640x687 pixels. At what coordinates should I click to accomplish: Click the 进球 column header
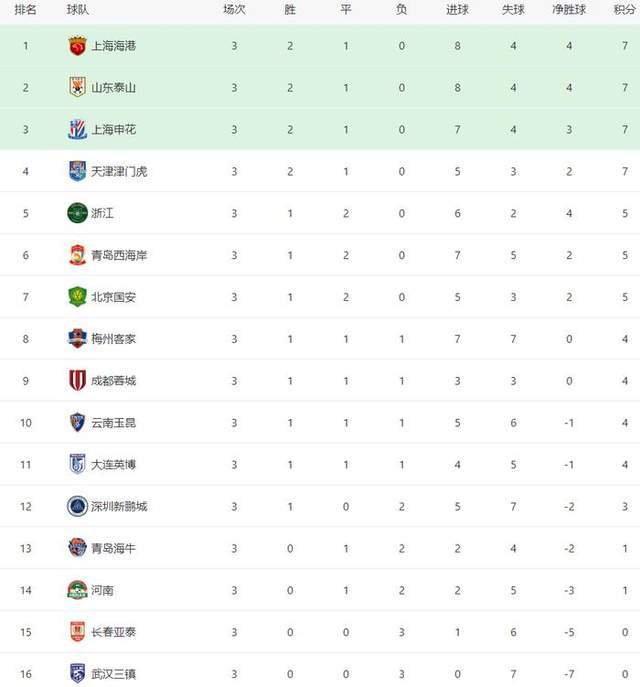457,9
